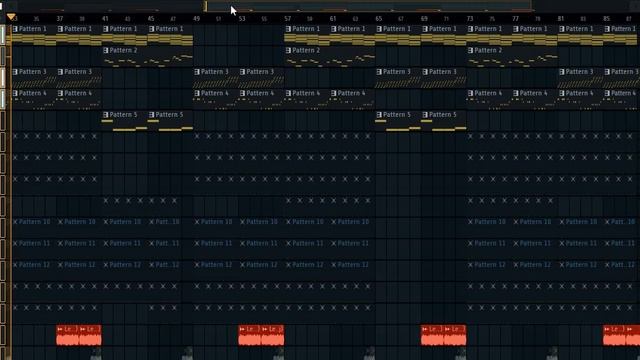
Task: Click the Pattern 3 clip icon at bar 65
Action: [379, 72]
